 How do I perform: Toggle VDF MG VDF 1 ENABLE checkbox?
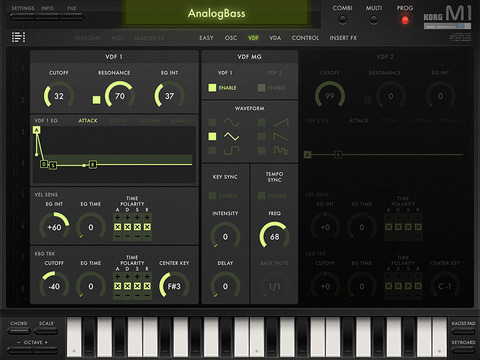click(212, 88)
